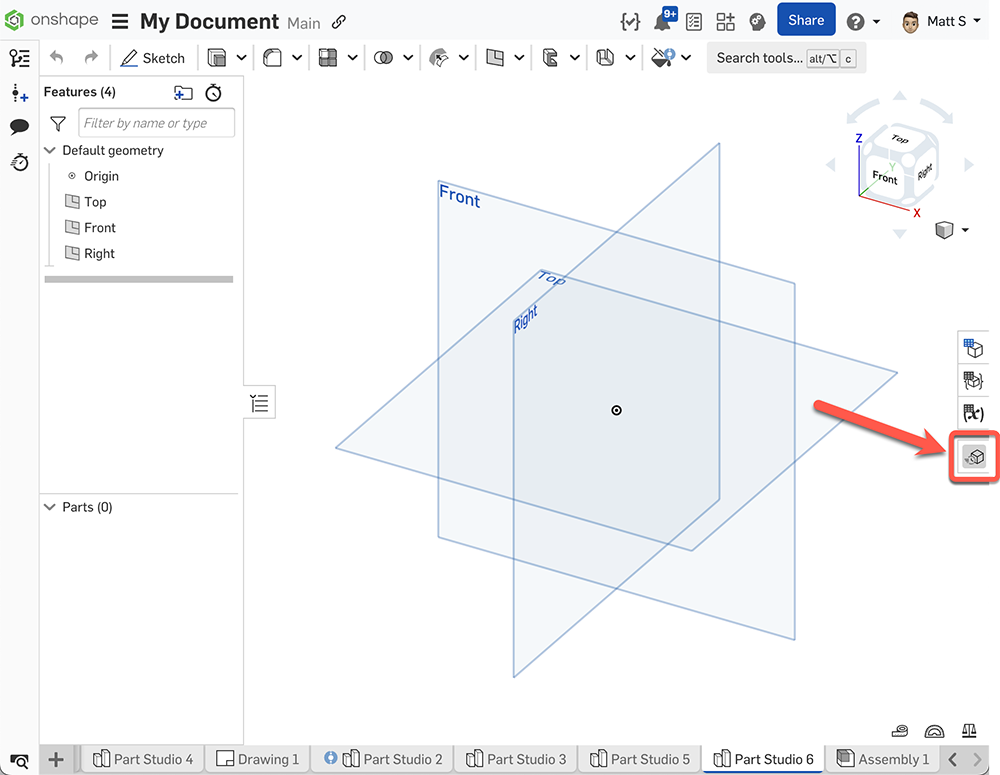
Task: Collapse the Parts (0) section
Action: 50,507
